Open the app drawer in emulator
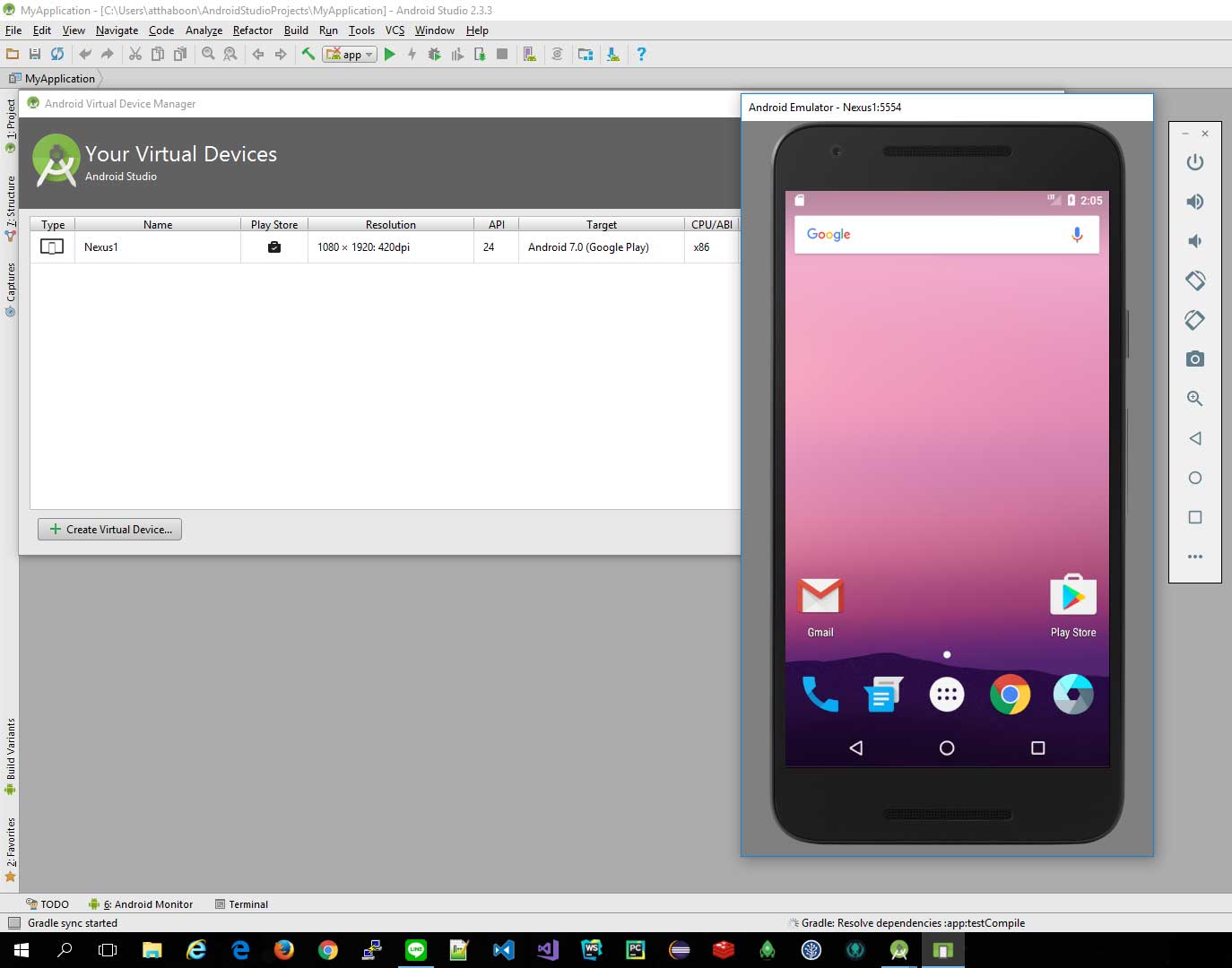Screen dimensions: 1232x968 coord(947,695)
